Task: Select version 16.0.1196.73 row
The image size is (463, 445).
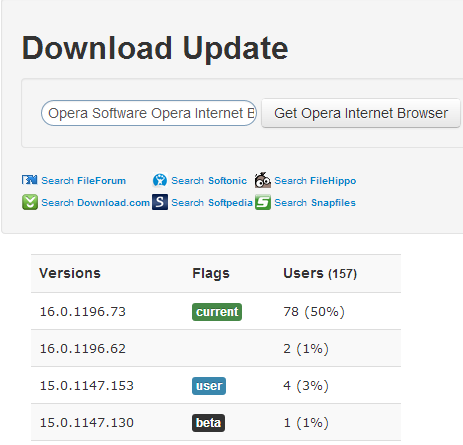Action: point(216,311)
